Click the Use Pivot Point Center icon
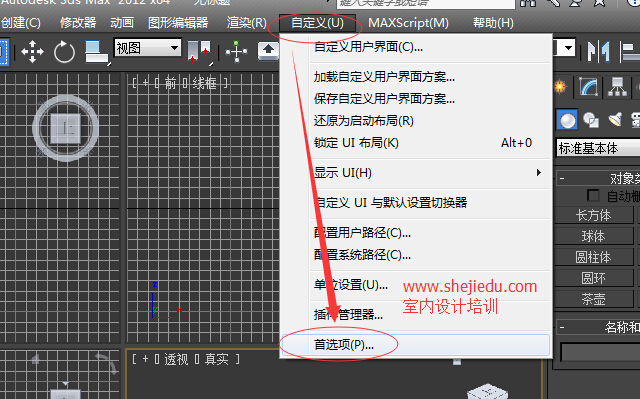Image resolution: width=640 pixels, height=399 pixels. point(199,52)
